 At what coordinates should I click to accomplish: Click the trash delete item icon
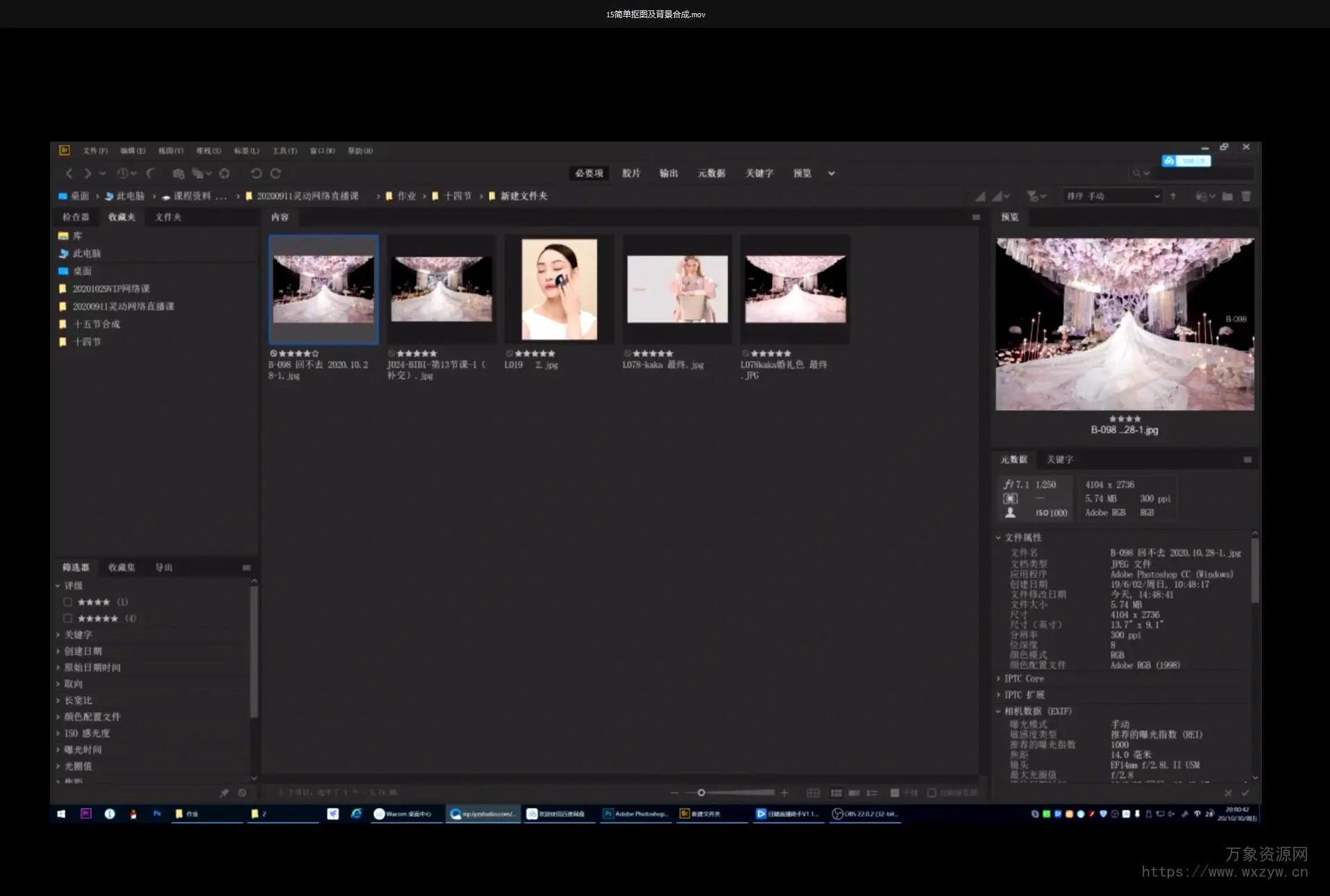pos(1246,196)
